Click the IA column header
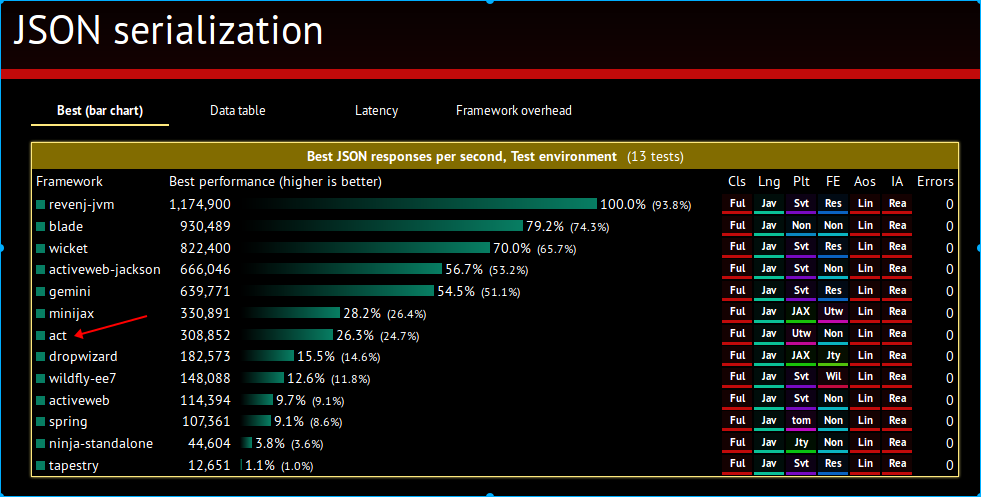 [x=897, y=182]
